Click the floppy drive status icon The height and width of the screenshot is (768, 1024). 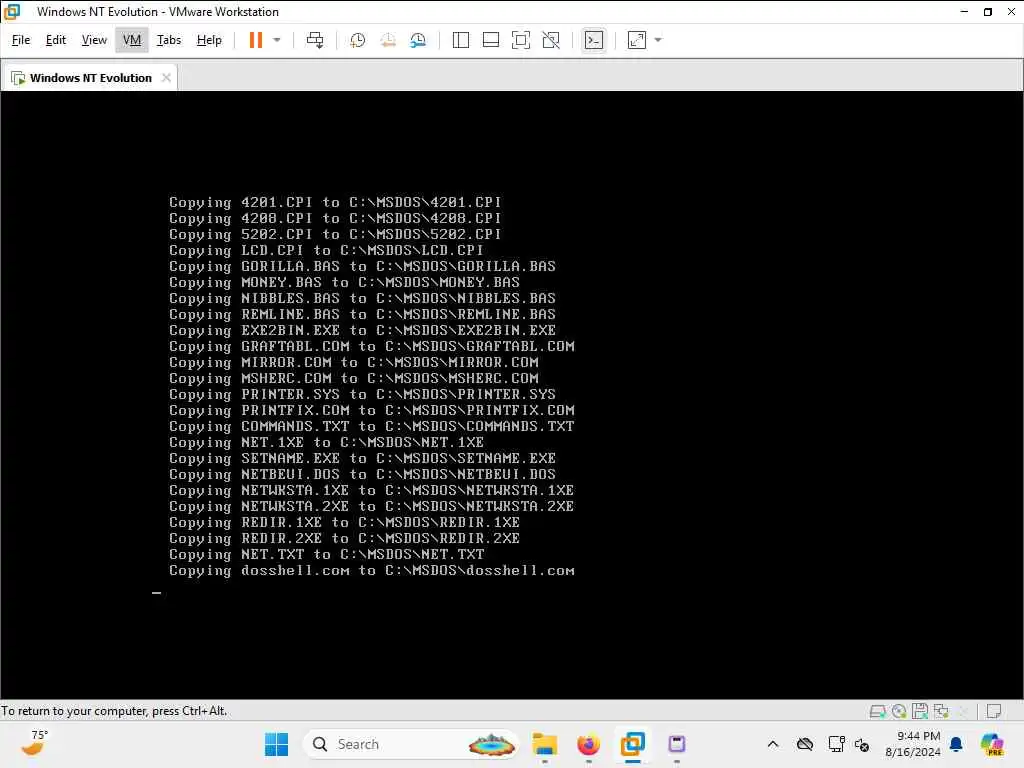(x=920, y=711)
